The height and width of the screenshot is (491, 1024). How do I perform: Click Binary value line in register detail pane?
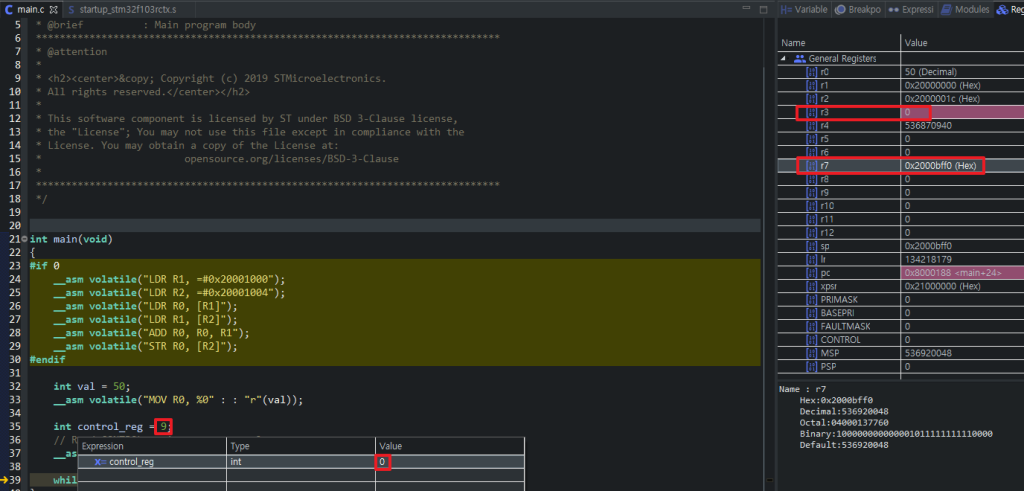tap(896, 434)
